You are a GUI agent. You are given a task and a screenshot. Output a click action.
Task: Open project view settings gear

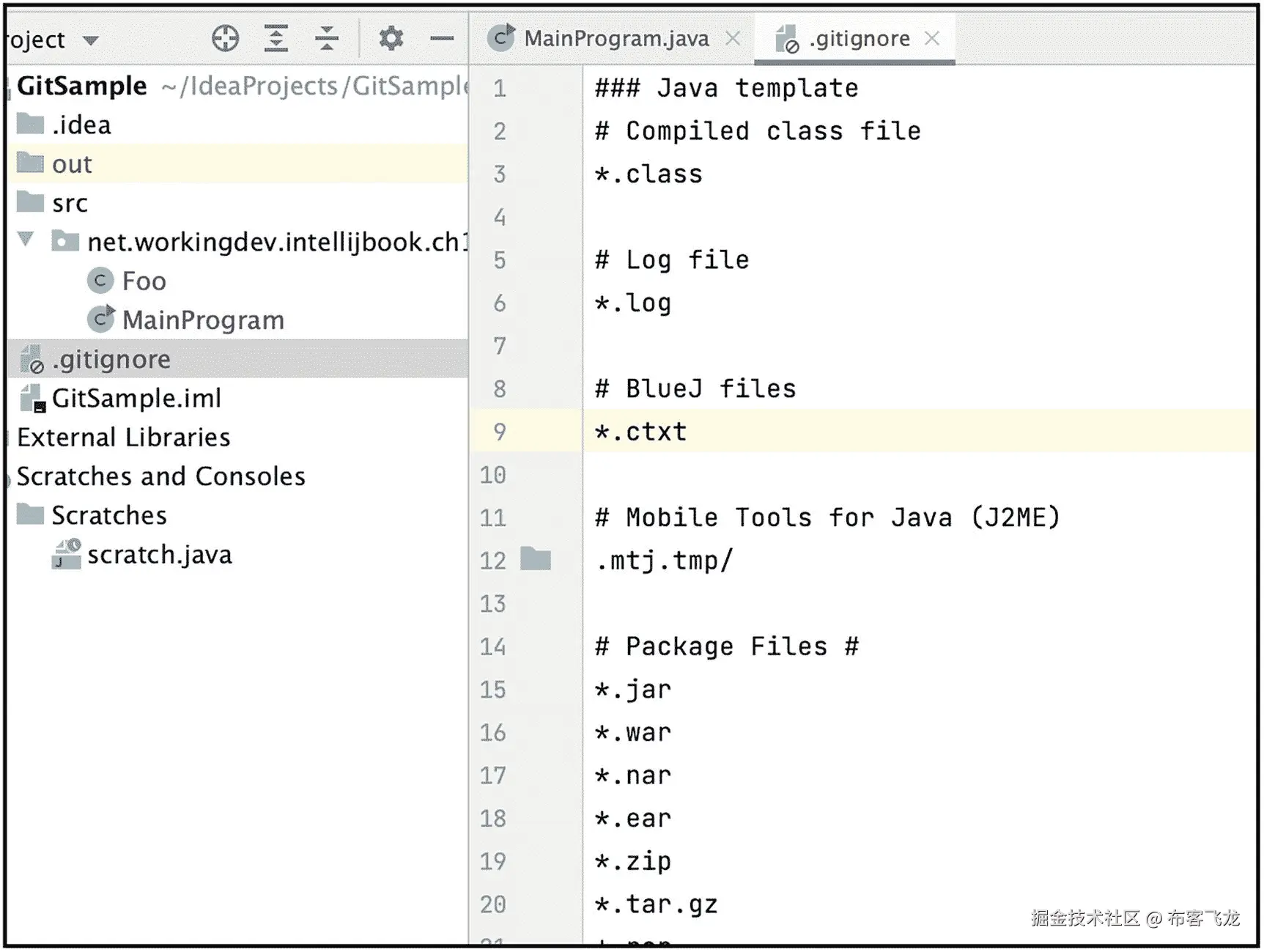[391, 38]
